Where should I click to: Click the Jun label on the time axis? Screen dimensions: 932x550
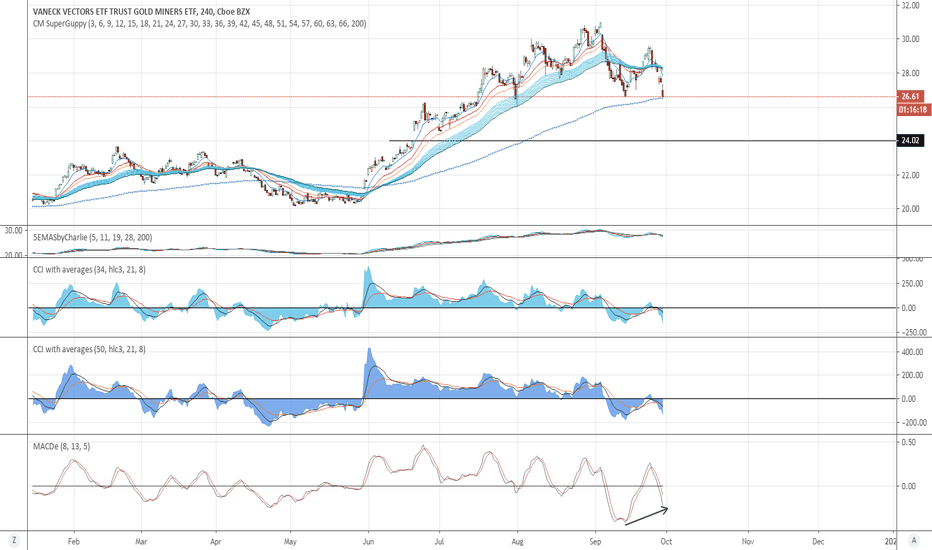pos(368,542)
